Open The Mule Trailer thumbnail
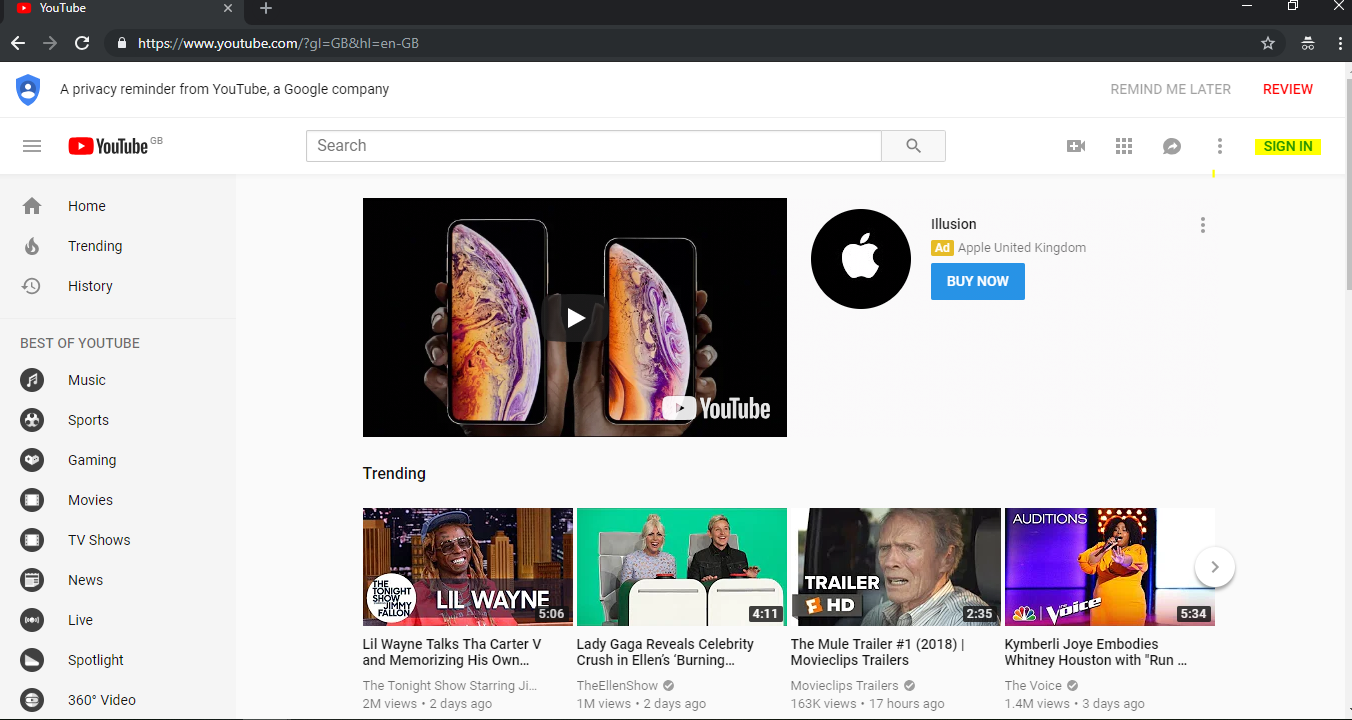The image size is (1352, 720). coord(896,567)
